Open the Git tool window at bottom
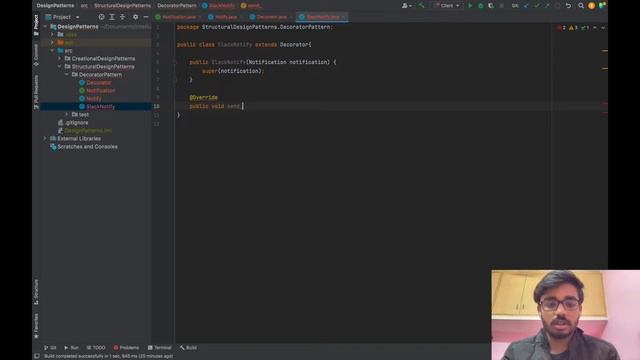The height and width of the screenshot is (360, 640). [50, 348]
